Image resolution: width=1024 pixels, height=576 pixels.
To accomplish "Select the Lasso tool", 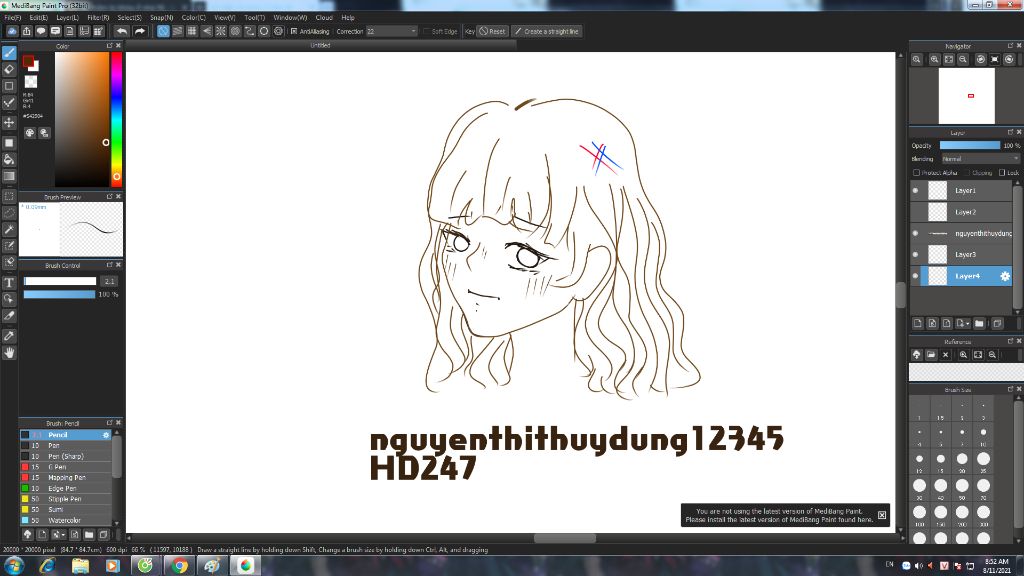I will point(9,213).
